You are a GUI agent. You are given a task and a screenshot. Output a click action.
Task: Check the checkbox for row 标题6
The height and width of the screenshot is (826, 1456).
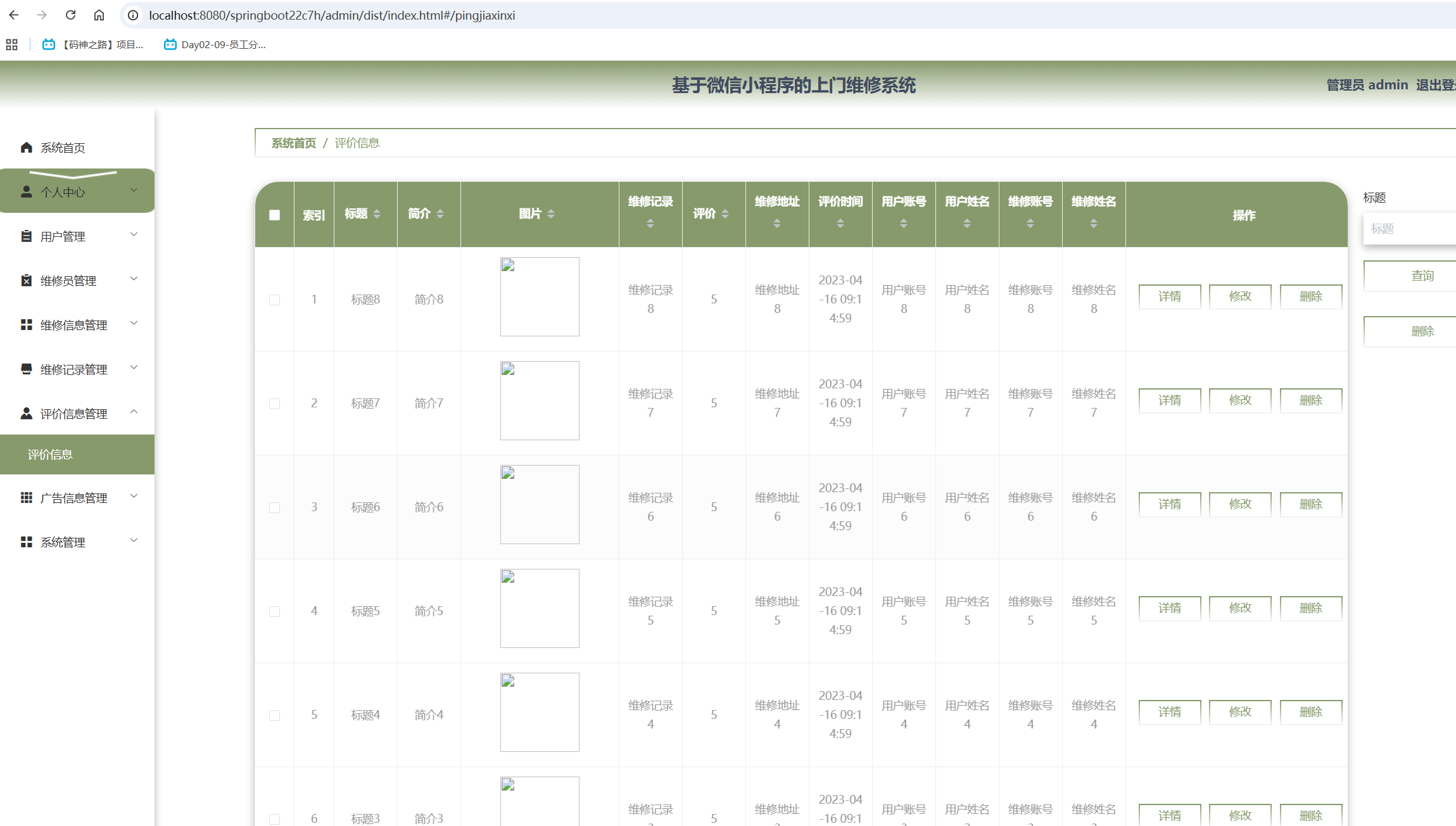(x=274, y=507)
